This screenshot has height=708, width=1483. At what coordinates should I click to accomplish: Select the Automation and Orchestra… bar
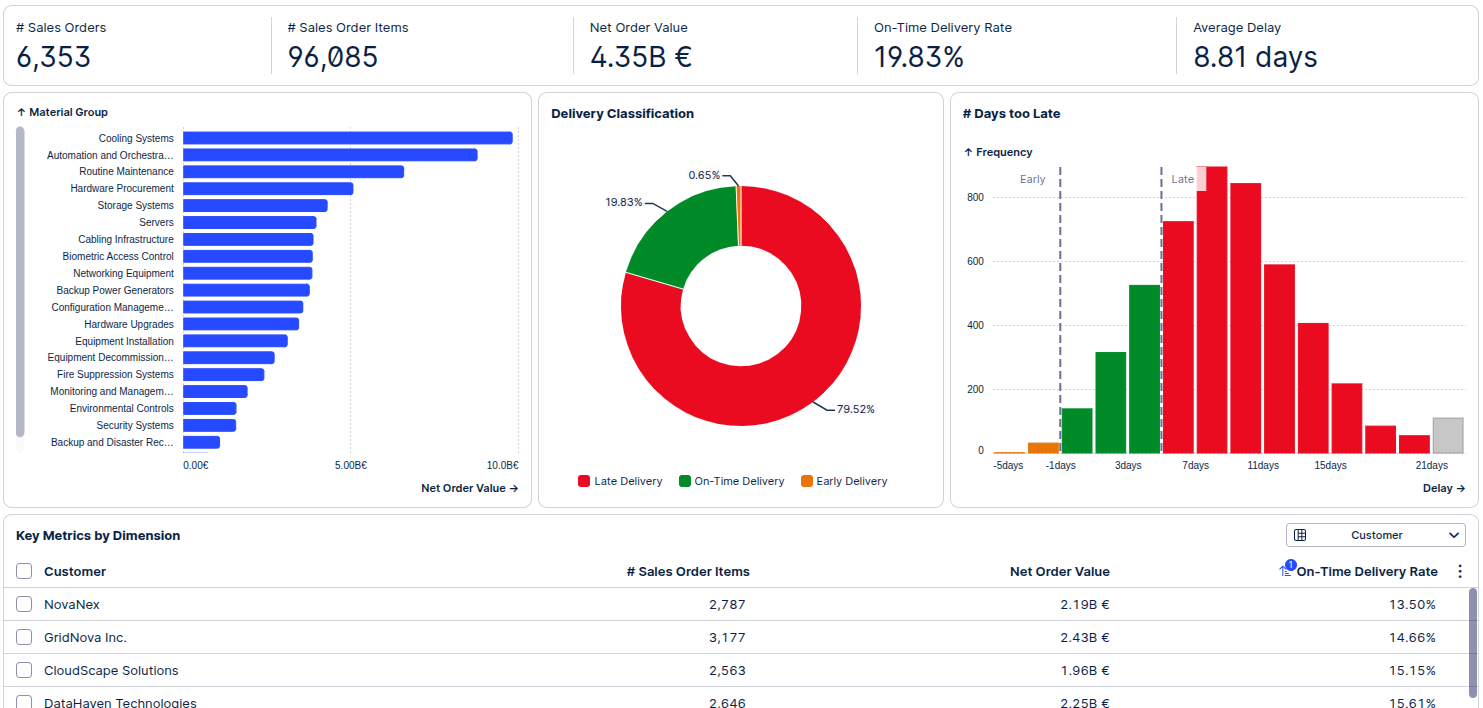330,155
